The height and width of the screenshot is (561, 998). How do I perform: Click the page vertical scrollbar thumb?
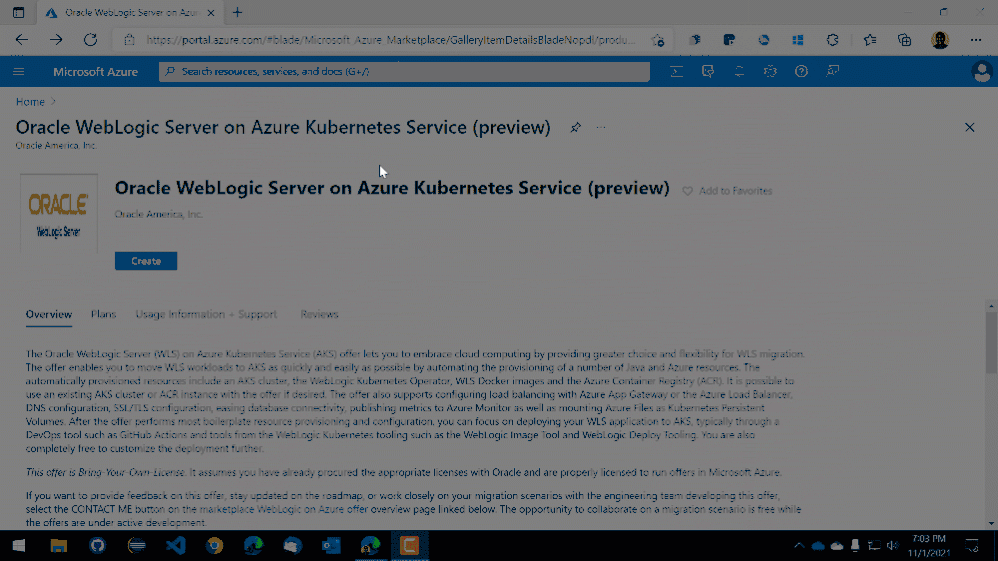tap(992, 343)
